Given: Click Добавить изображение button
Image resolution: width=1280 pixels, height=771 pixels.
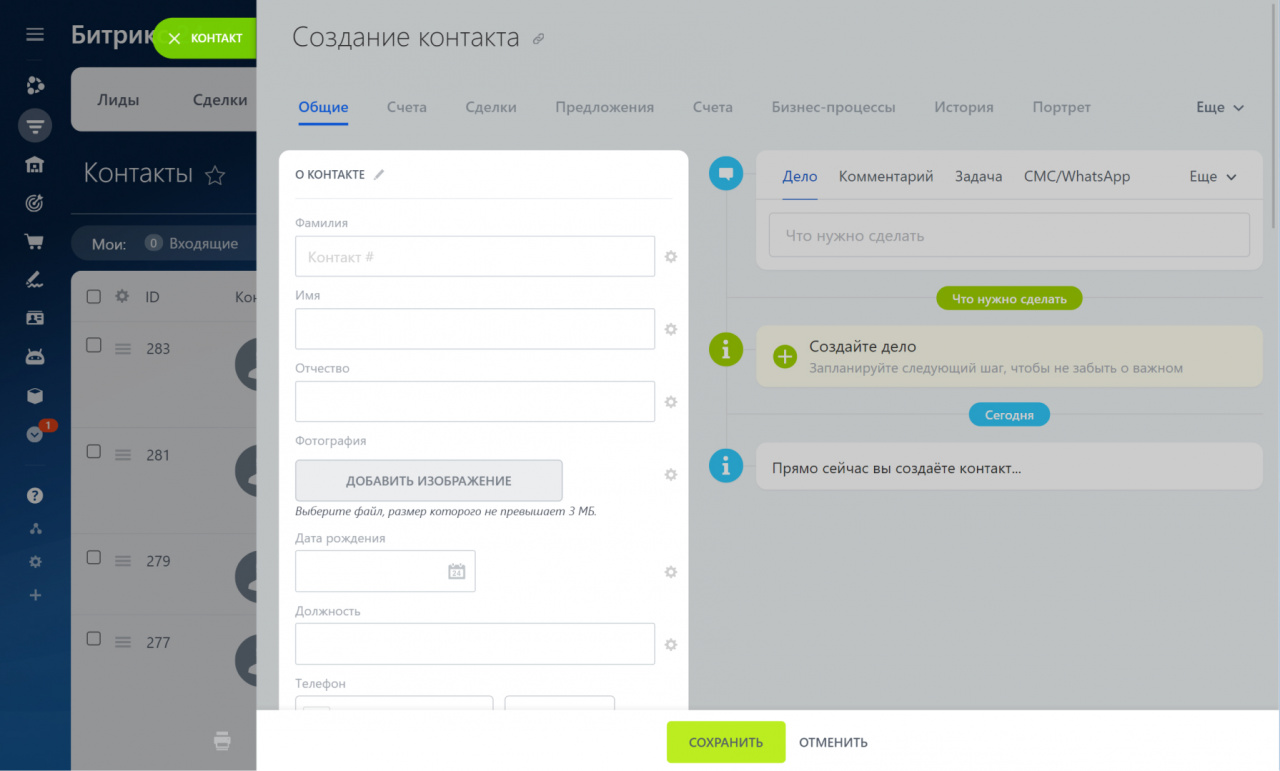Looking at the screenshot, I should point(429,481).
